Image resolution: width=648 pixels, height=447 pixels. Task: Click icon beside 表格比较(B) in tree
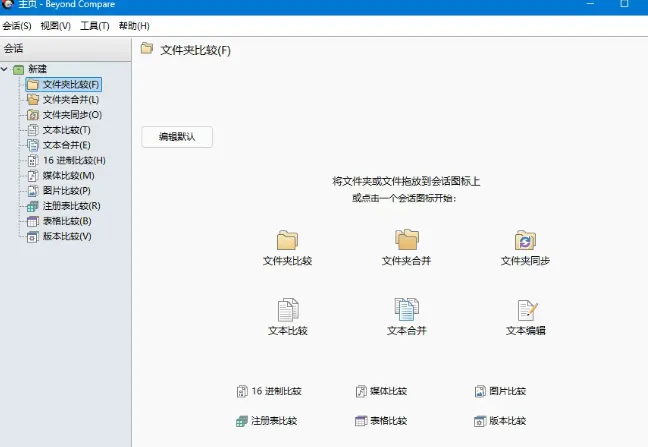[33, 221]
